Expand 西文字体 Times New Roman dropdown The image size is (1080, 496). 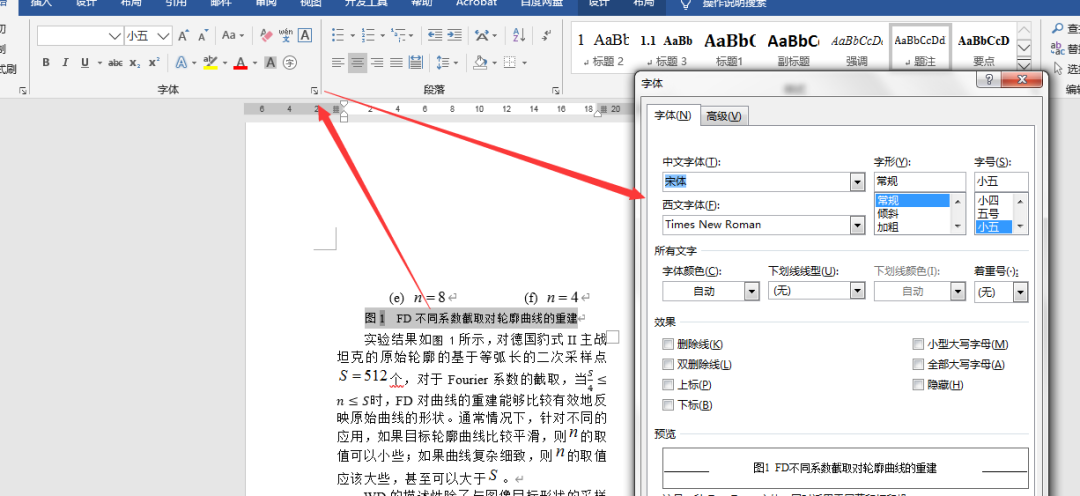tap(858, 225)
